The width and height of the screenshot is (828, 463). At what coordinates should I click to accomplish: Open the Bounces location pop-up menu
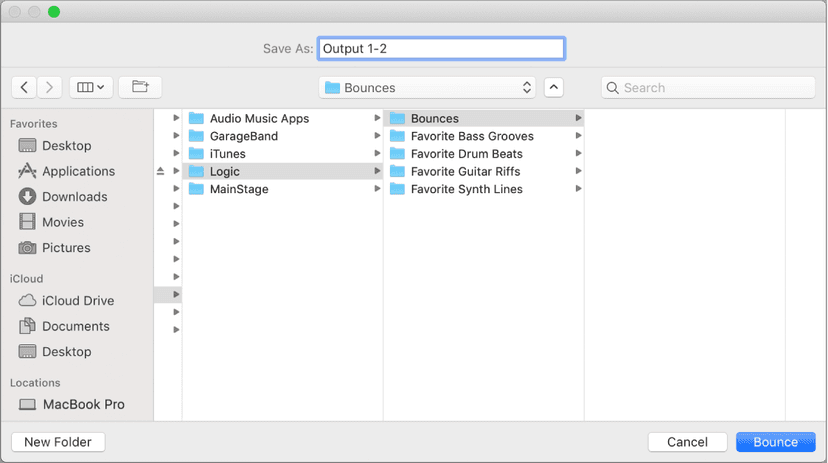(x=427, y=88)
